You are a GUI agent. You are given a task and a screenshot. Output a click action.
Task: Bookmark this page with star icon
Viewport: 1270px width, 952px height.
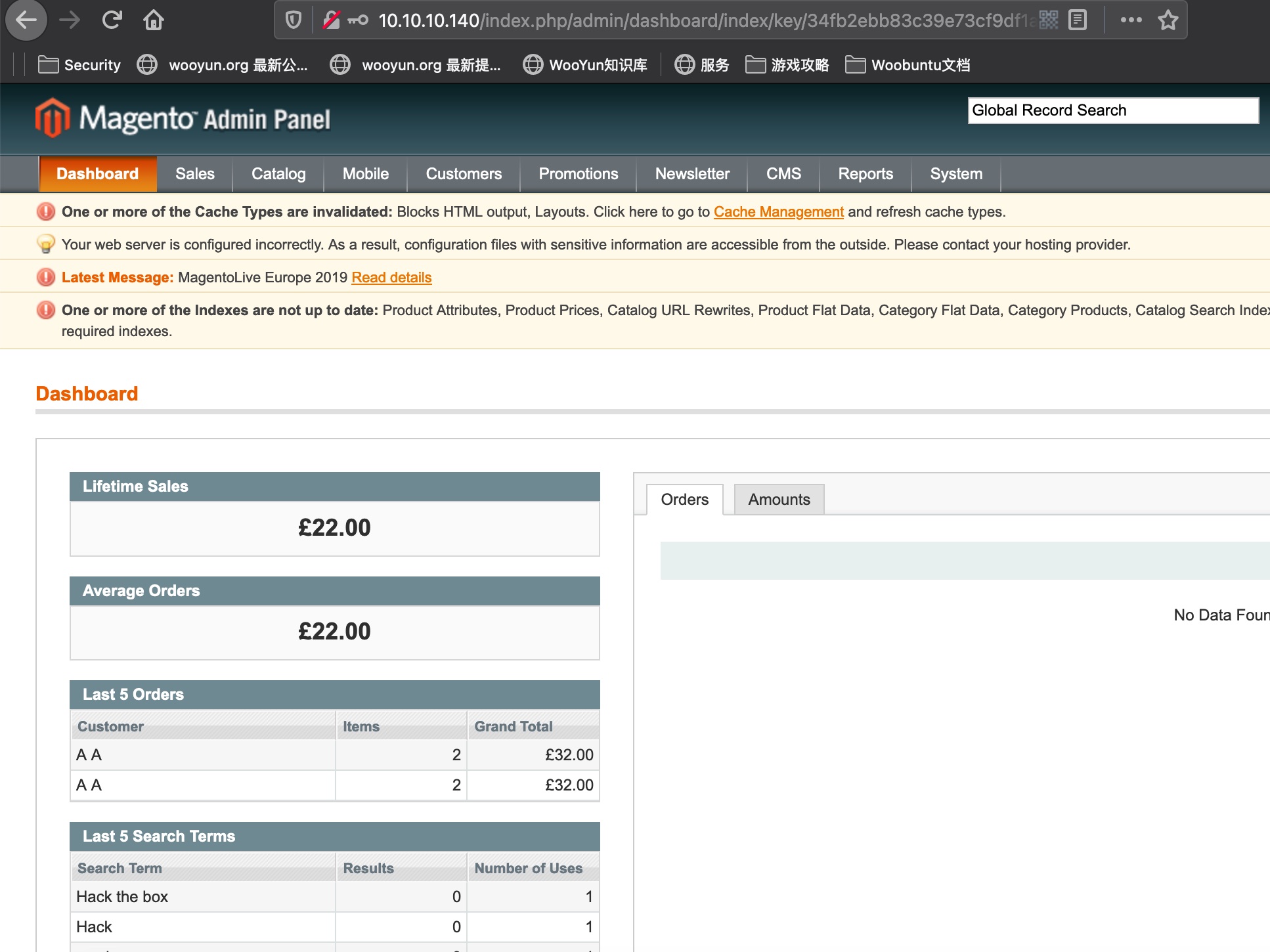pos(1168,20)
